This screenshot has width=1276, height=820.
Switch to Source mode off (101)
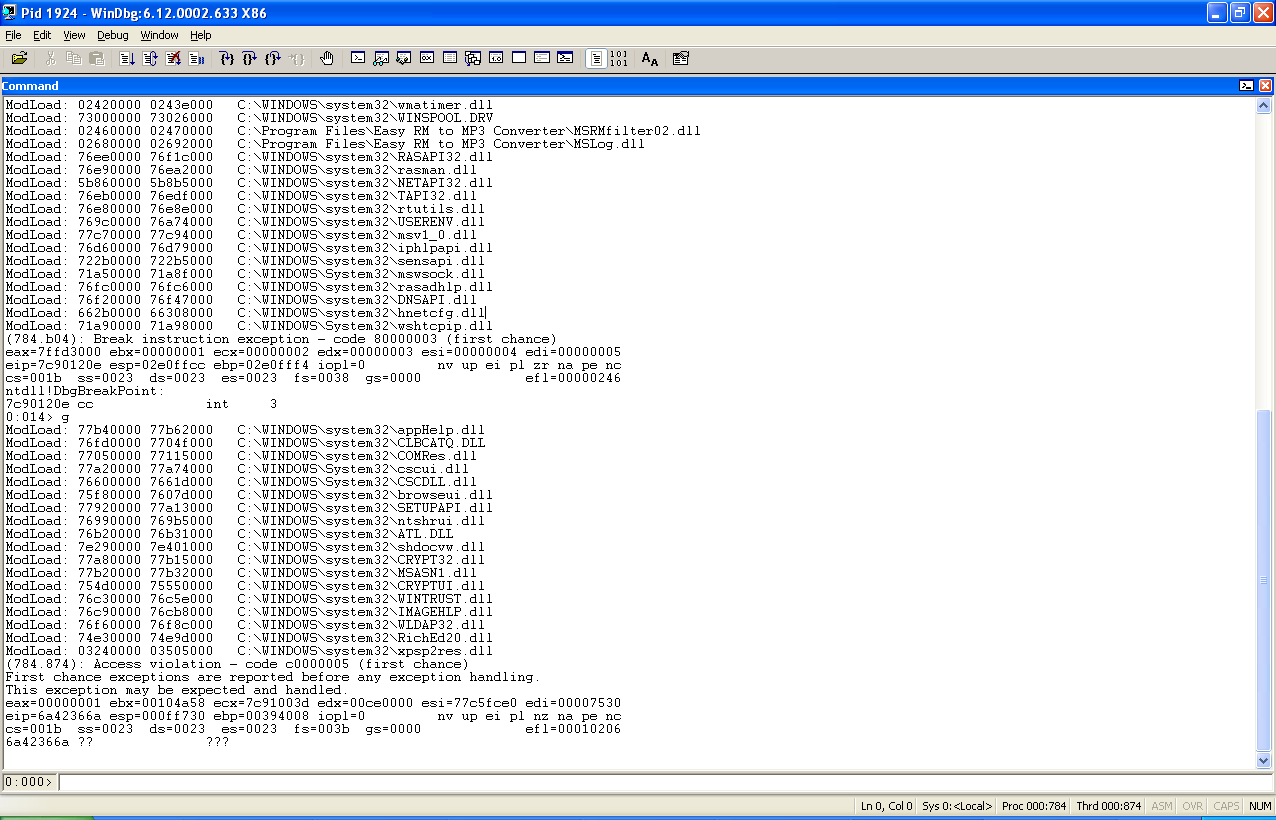click(618, 59)
